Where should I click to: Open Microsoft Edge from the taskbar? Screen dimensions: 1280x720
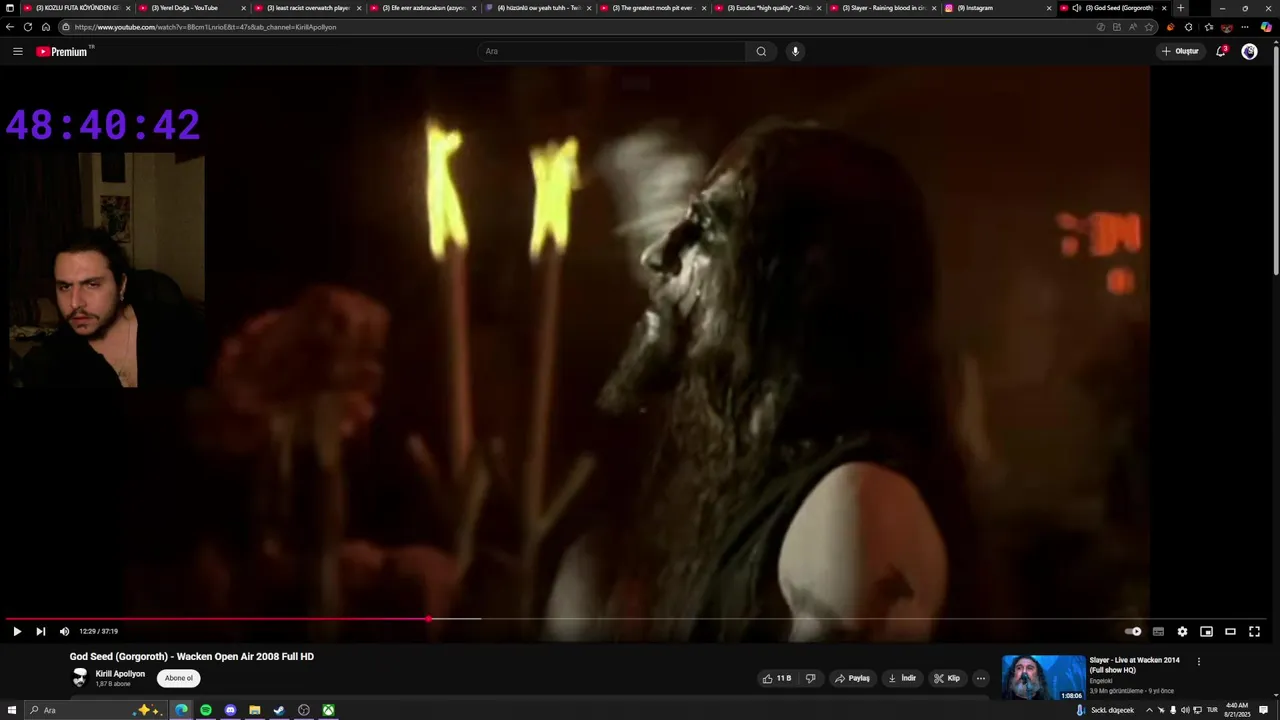[181, 710]
